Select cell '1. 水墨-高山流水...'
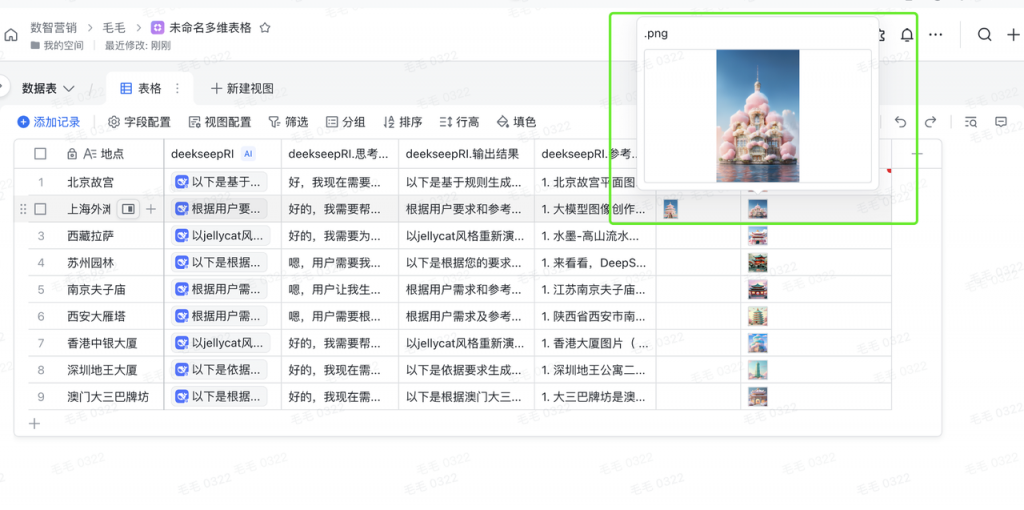The height and width of the screenshot is (510, 1024). [595, 236]
